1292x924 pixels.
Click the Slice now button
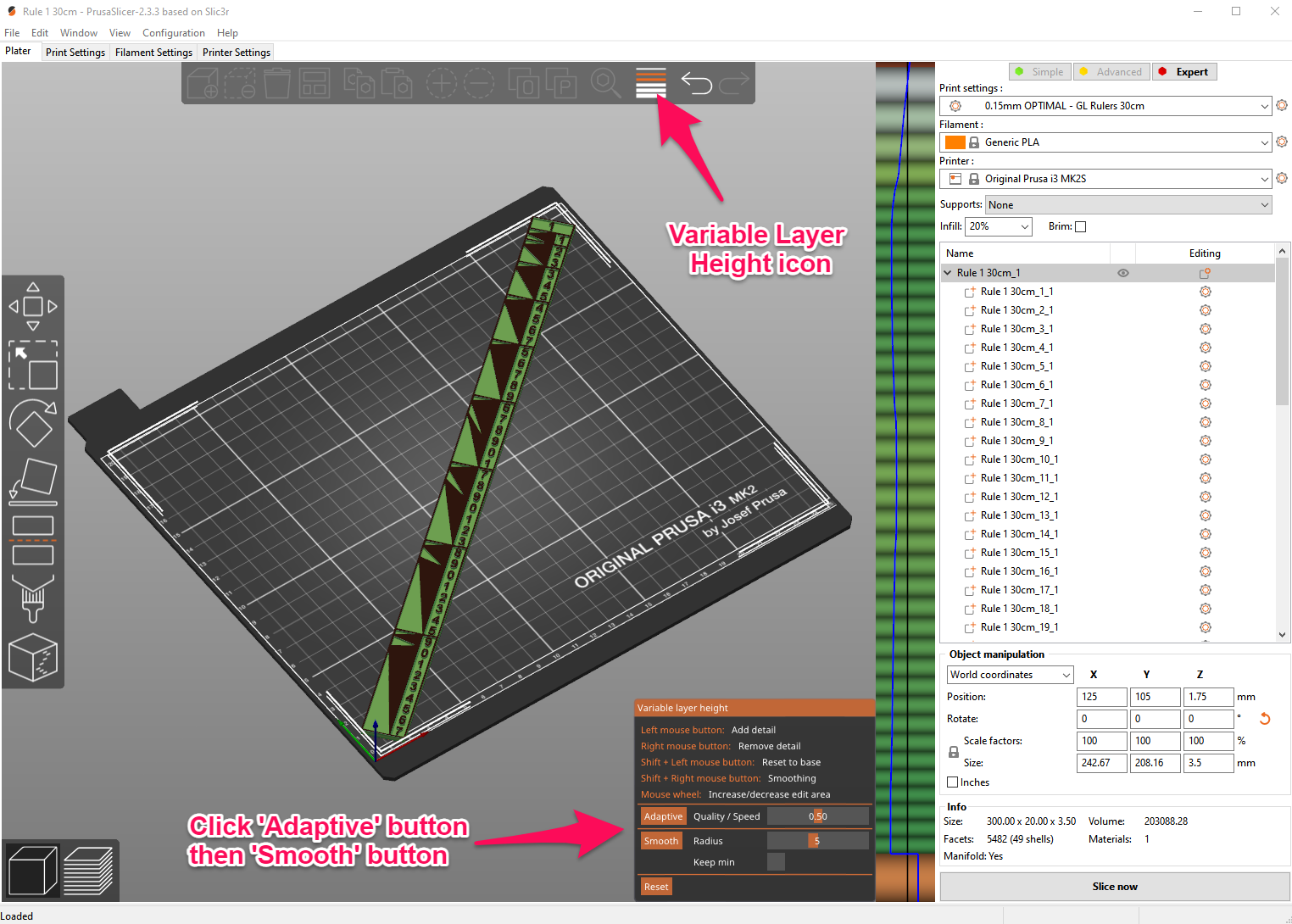1115,887
